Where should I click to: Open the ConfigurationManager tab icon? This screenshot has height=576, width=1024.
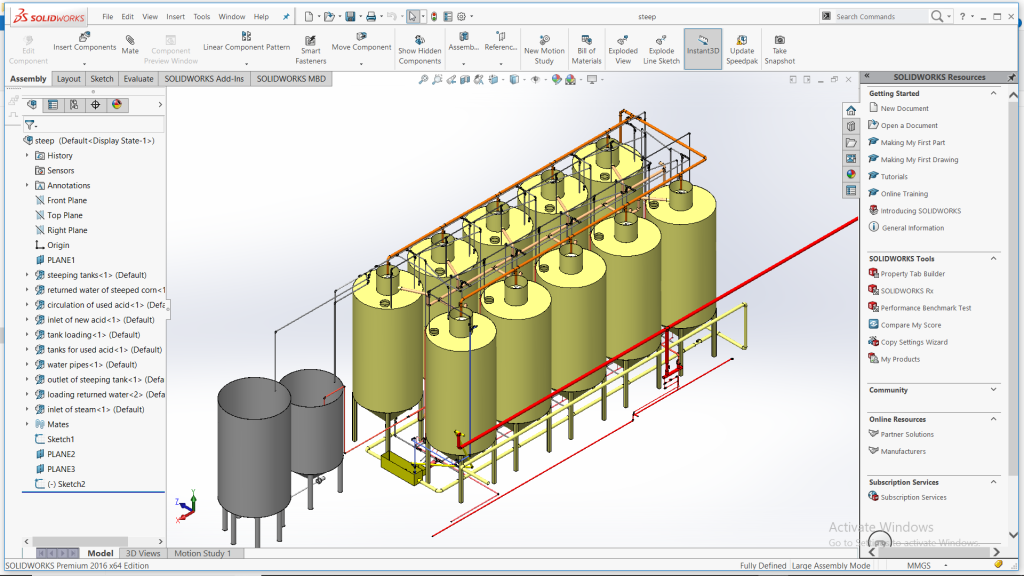tap(74, 105)
